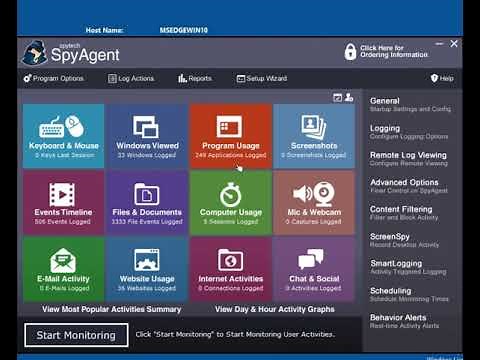Open the red Program Usage tile
480x360 pixels.
(x=231, y=136)
